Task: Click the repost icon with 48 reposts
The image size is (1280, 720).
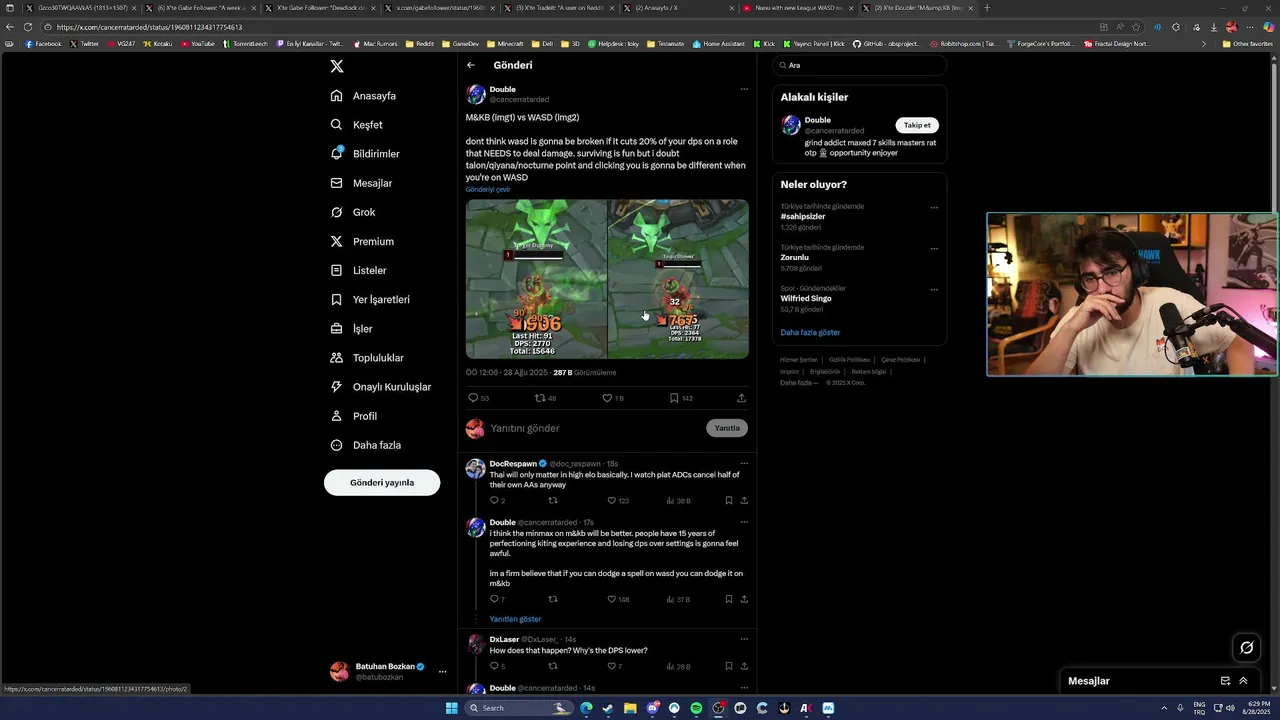Action: tap(540, 398)
